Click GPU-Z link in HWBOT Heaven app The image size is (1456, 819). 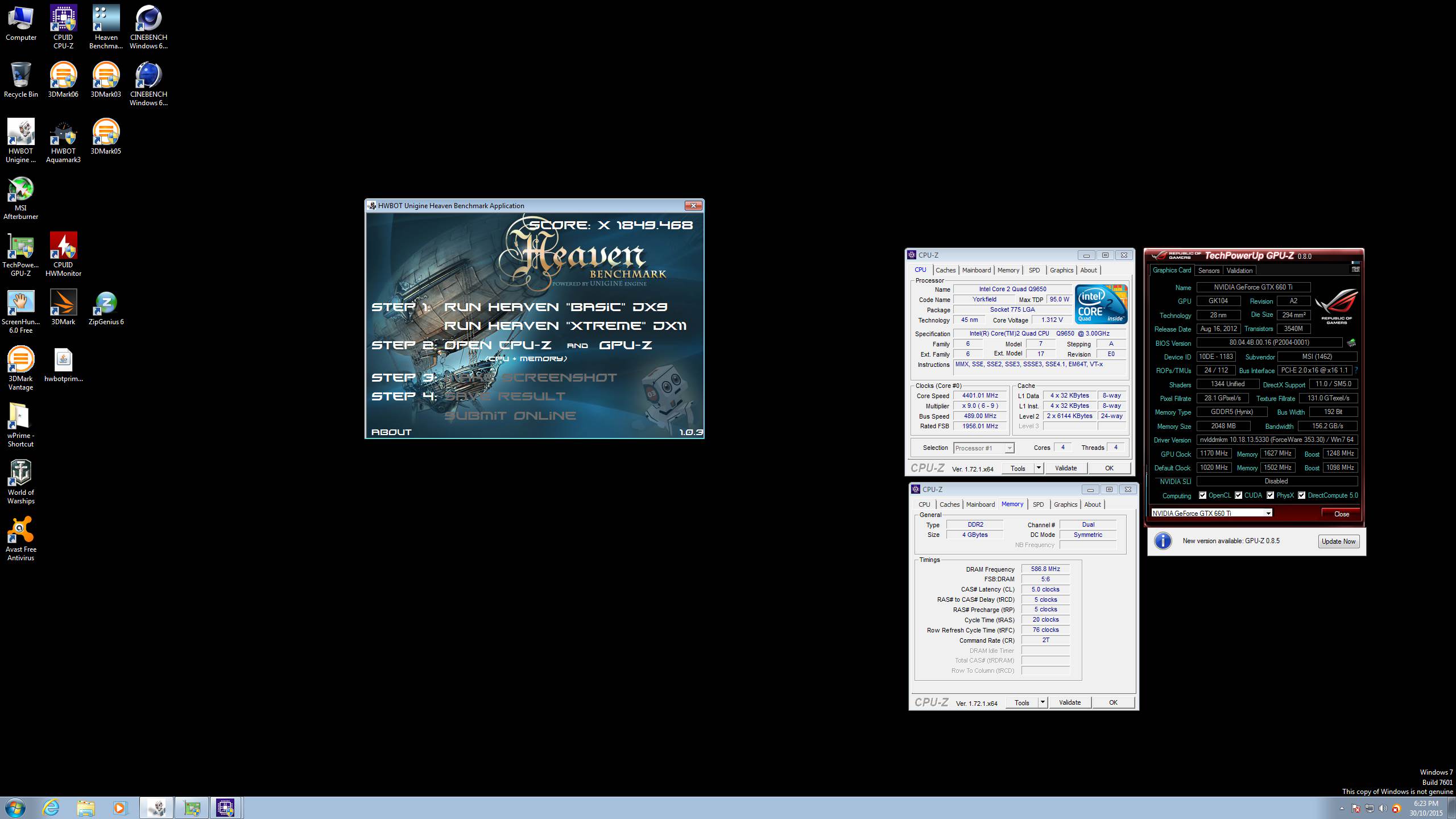[626, 345]
